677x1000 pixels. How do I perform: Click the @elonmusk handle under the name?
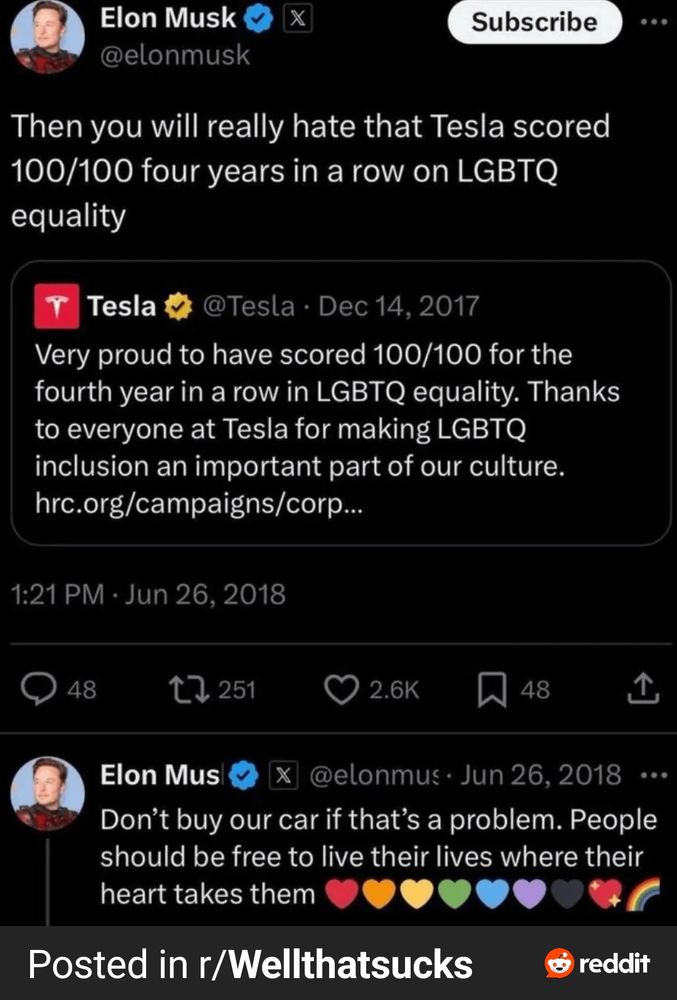point(174,56)
